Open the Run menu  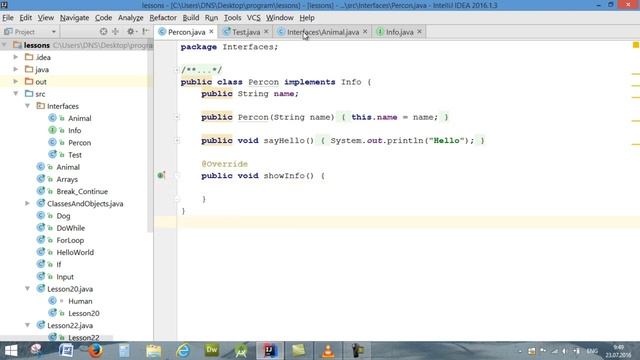[211, 18]
